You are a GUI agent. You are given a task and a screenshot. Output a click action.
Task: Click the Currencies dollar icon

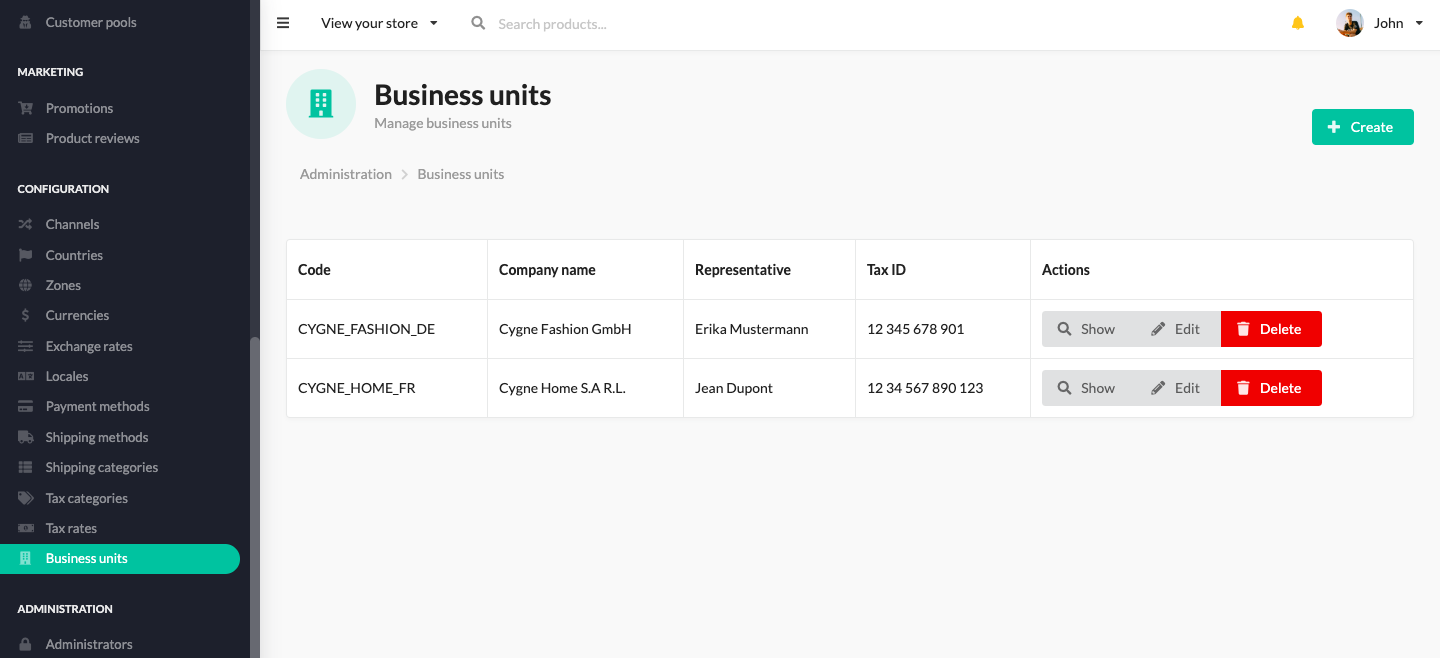[x=26, y=315]
